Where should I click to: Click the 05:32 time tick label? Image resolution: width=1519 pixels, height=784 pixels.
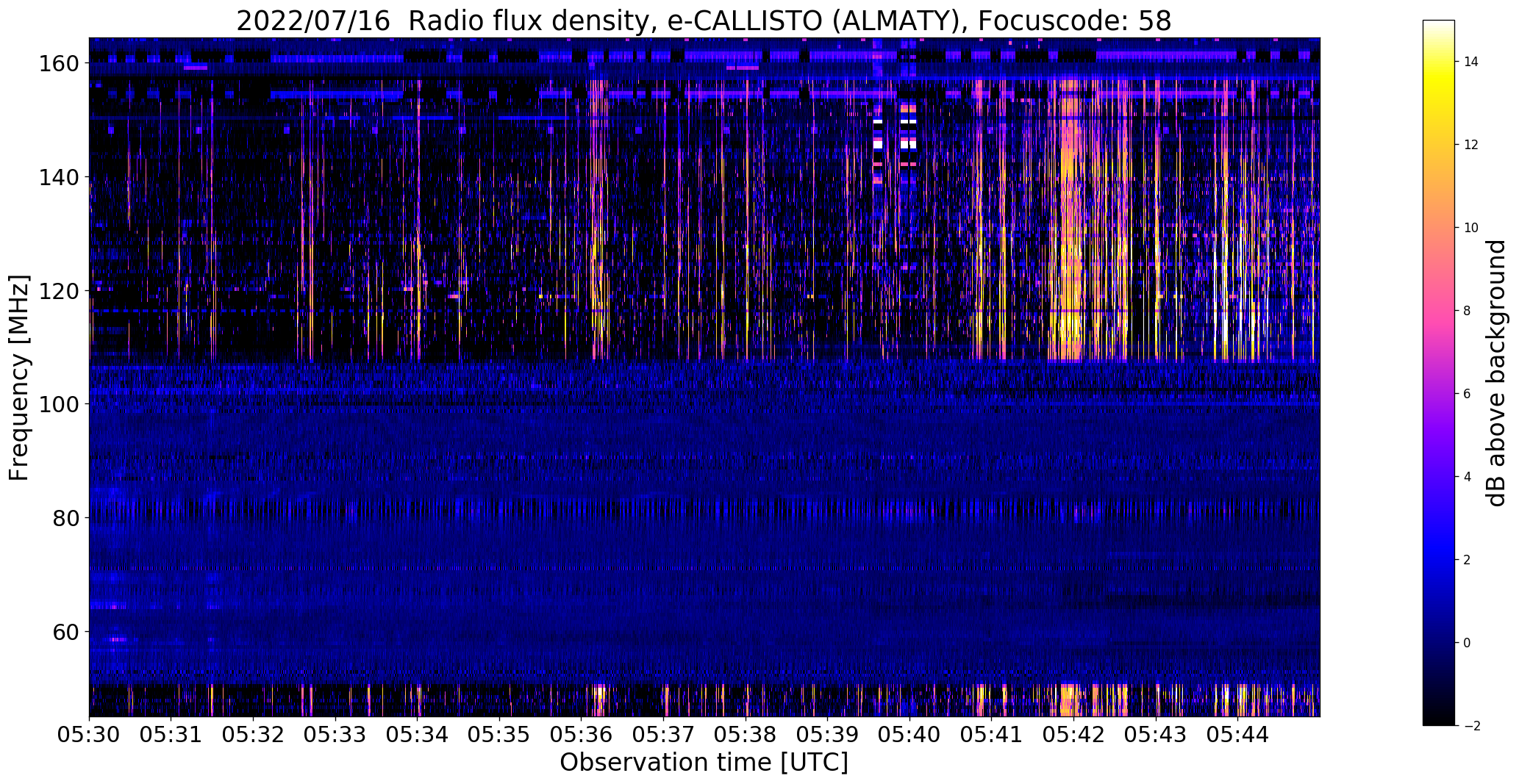(254, 735)
